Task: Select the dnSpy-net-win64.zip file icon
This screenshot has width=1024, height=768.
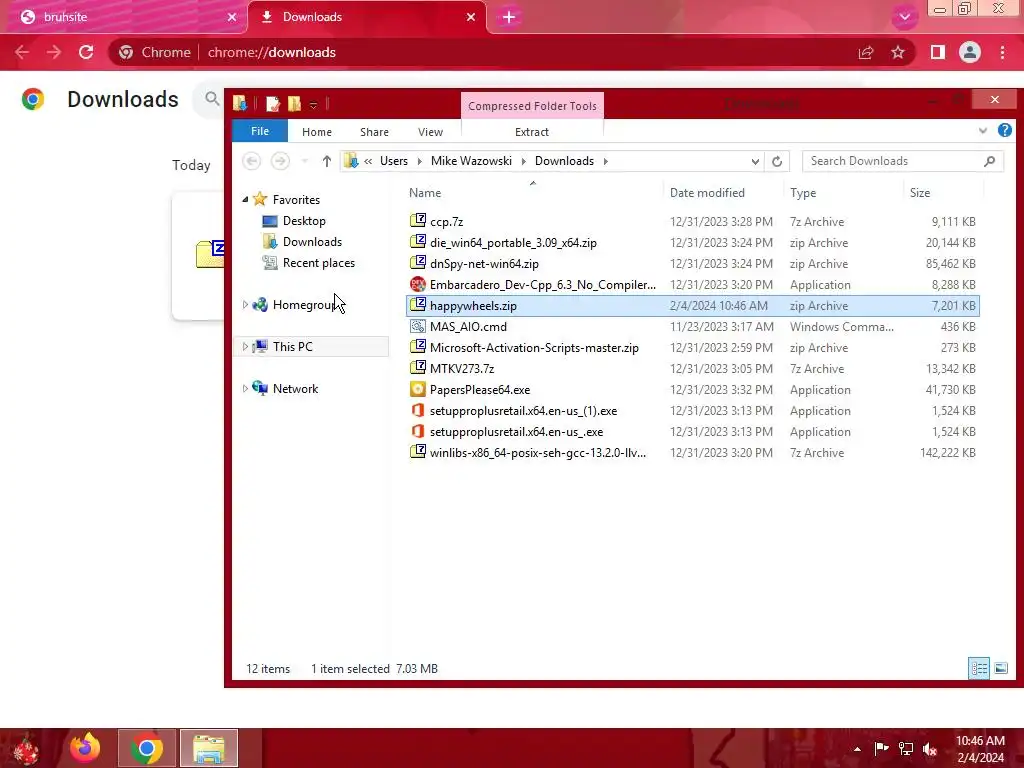Action: 418,263
